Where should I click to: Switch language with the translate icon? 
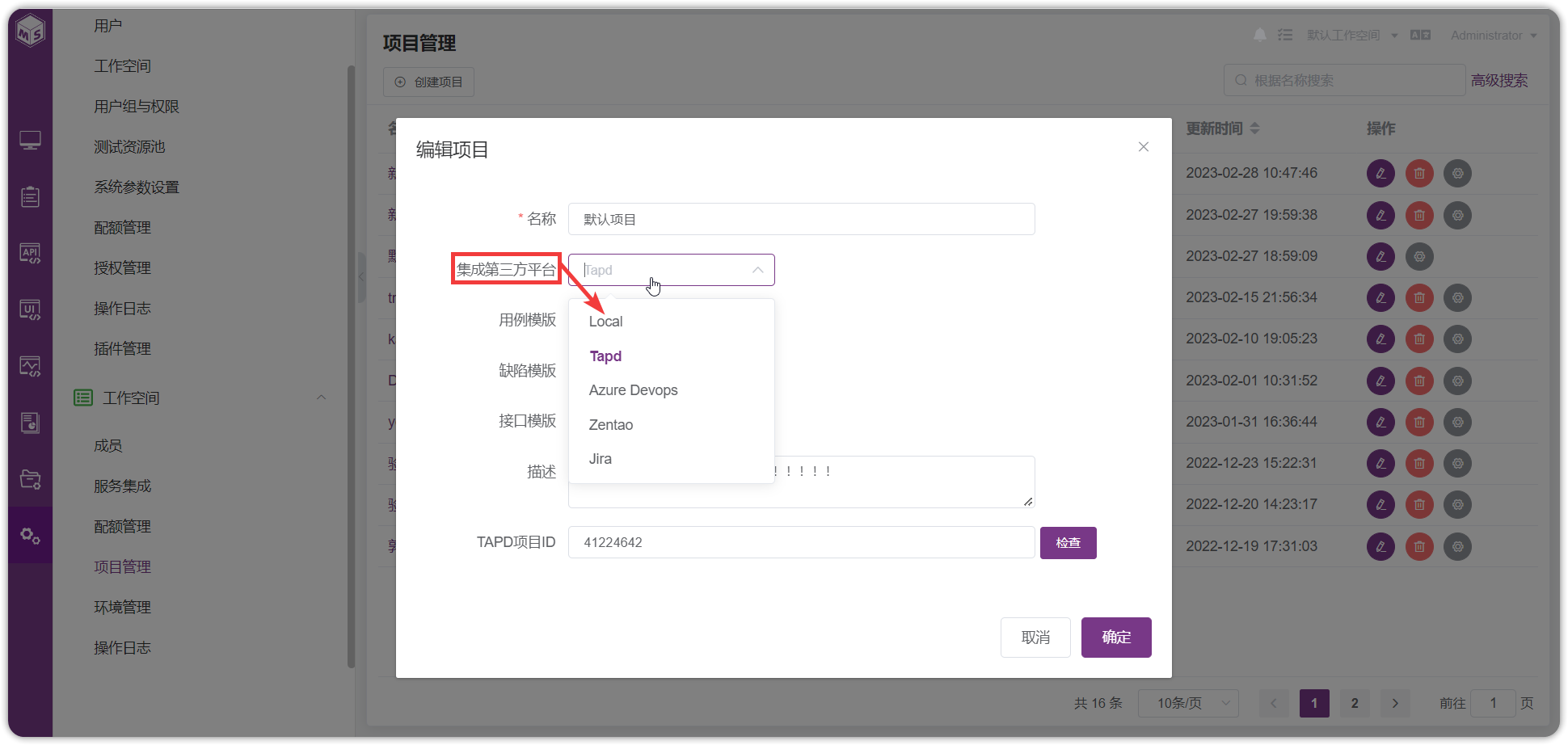pyautogui.click(x=1420, y=35)
